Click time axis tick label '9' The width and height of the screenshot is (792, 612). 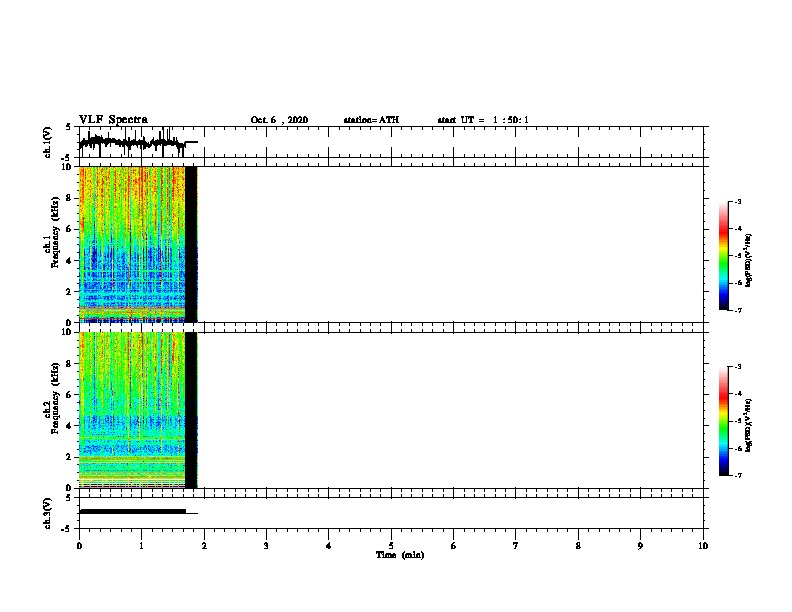pos(640,545)
